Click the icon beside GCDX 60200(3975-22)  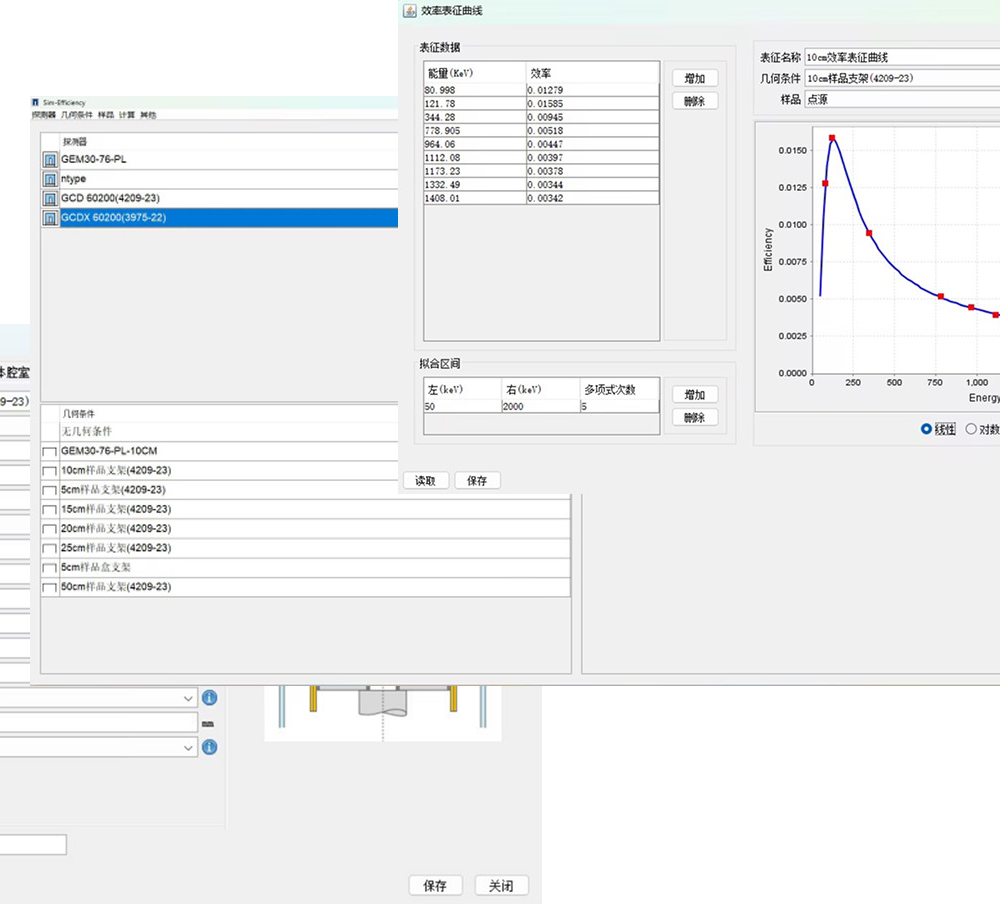pyautogui.click(x=50, y=218)
